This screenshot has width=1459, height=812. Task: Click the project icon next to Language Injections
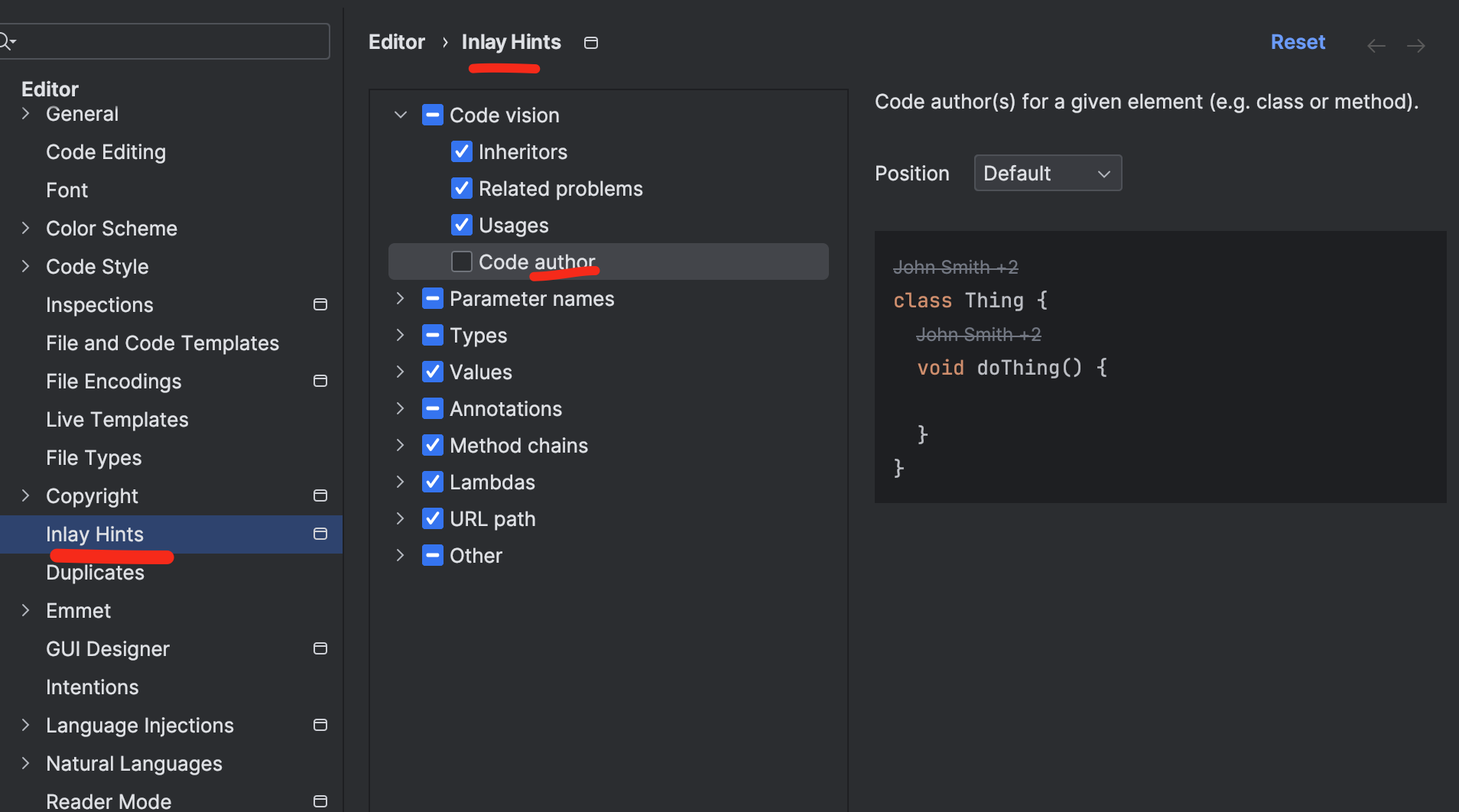(320, 725)
